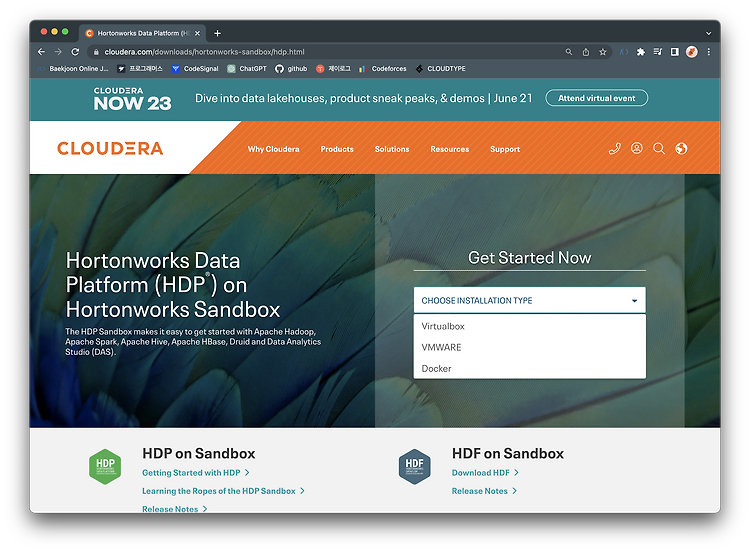
Task: Open the Solutions menu
Action: coord(392,149)
